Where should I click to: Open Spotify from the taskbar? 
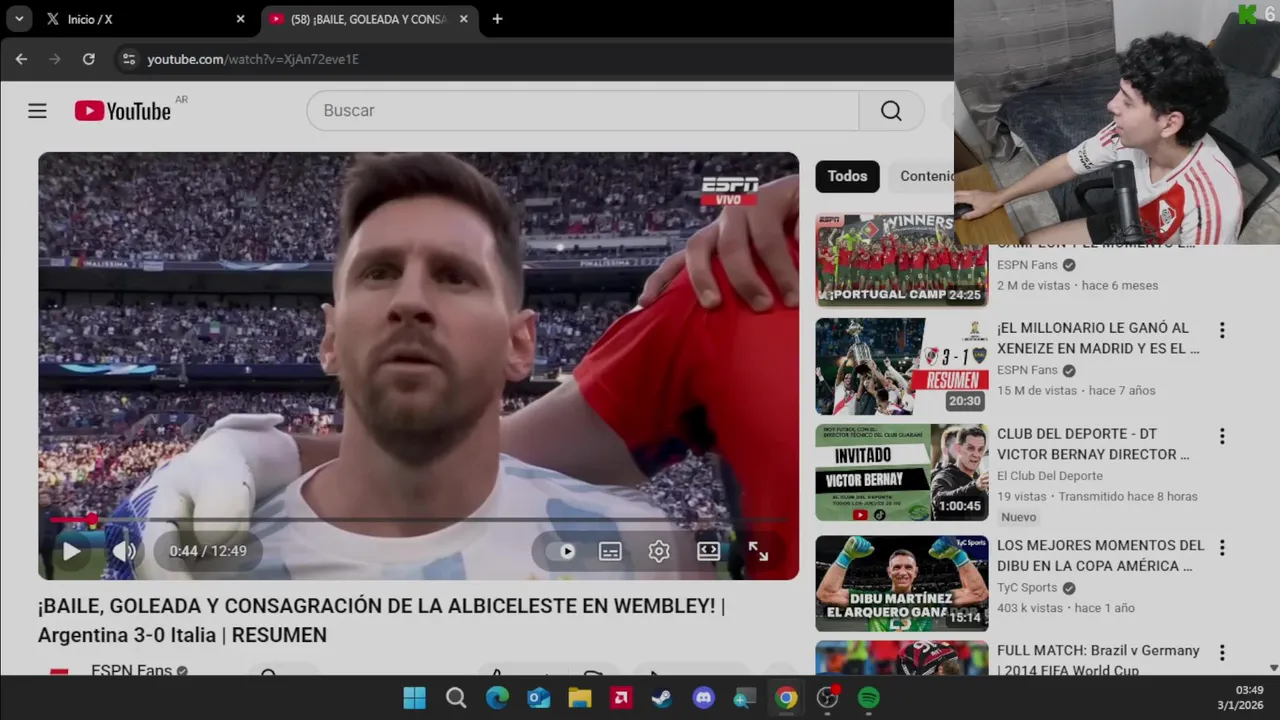pyautogui.click(x=868, y=698)
